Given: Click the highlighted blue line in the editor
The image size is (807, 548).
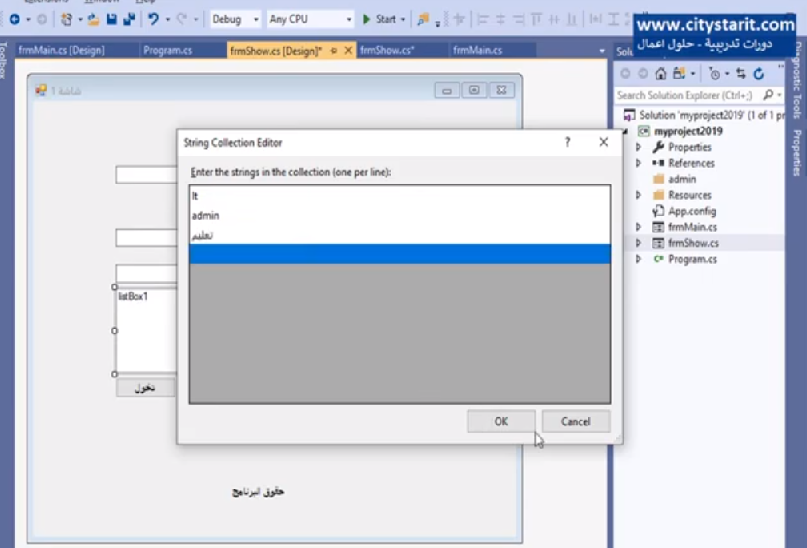Looking at the screenshot, I should coord(400,254).
